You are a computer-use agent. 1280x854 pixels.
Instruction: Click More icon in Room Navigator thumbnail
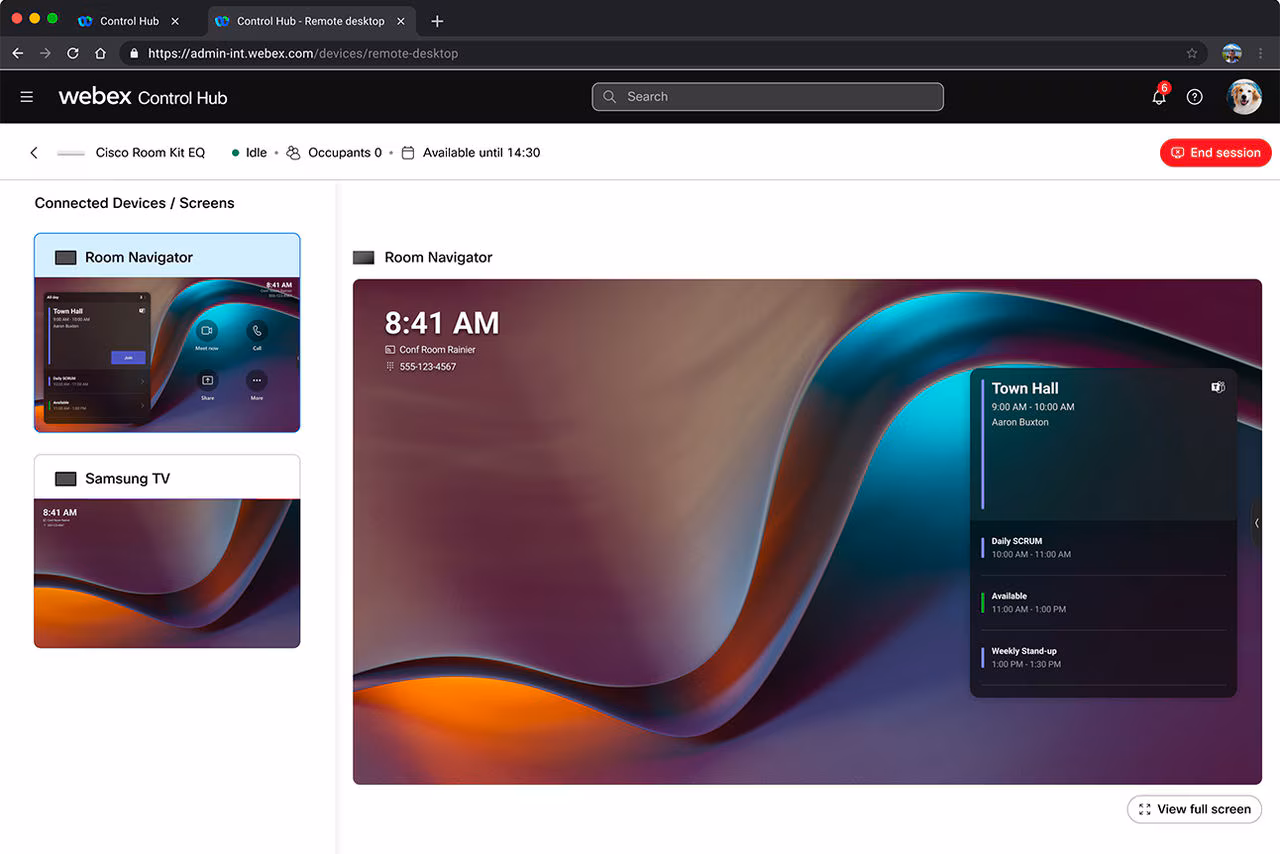pos(257,381)
